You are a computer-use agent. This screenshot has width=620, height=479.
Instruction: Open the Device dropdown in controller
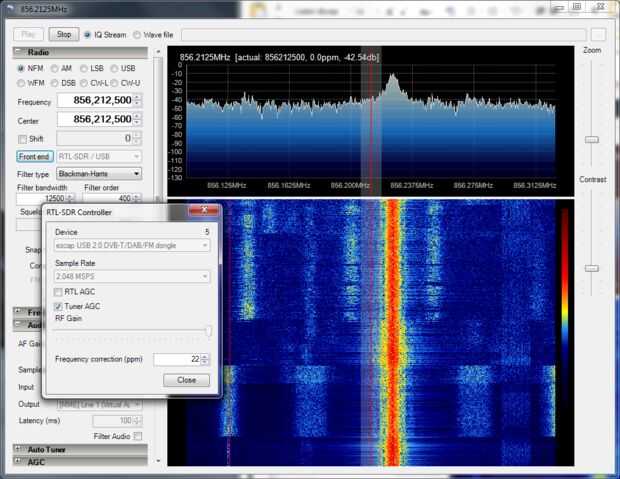131,245
